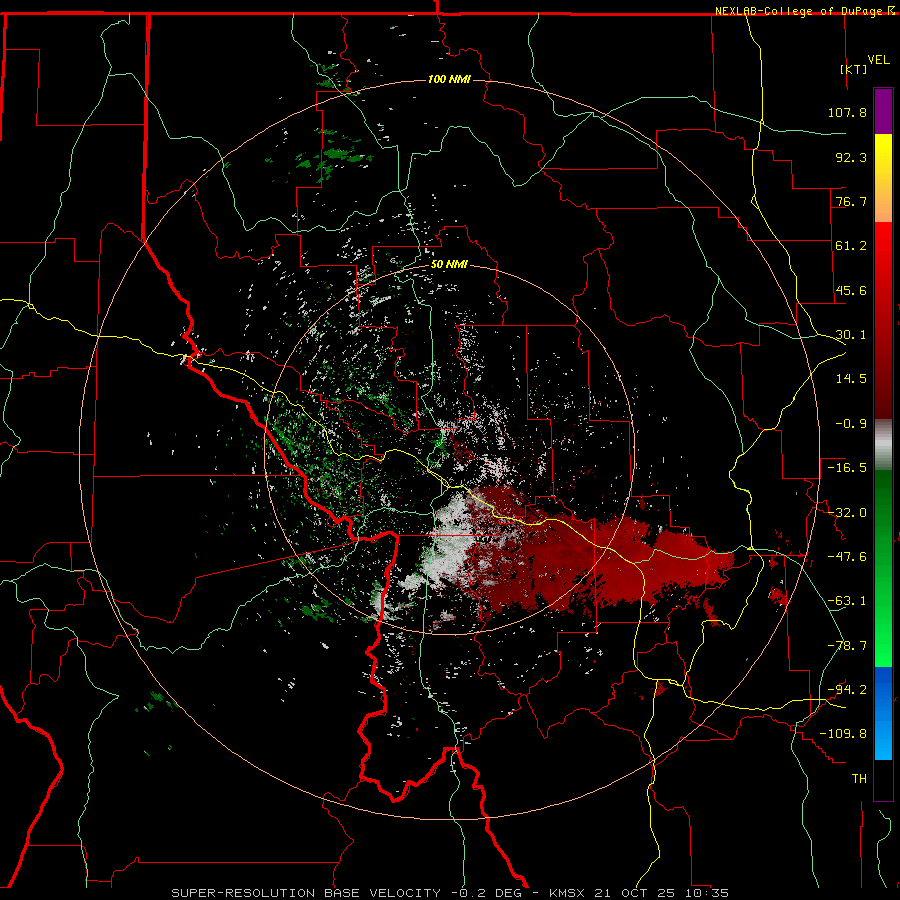Click the -47.6 velocity scale value
Screen dimensions: 900x900
847,557
